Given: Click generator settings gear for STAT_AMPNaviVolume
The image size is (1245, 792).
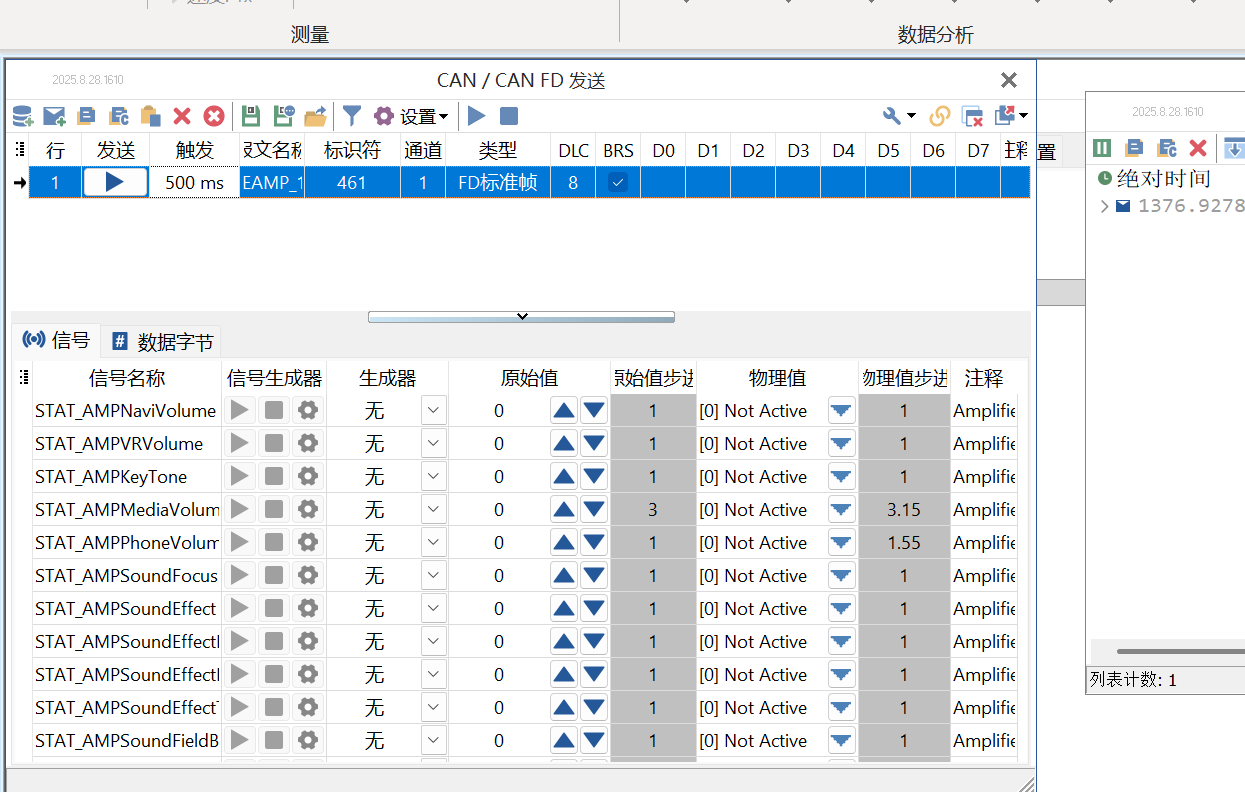Looking at the screenshot, I should [x=308, y=410].
